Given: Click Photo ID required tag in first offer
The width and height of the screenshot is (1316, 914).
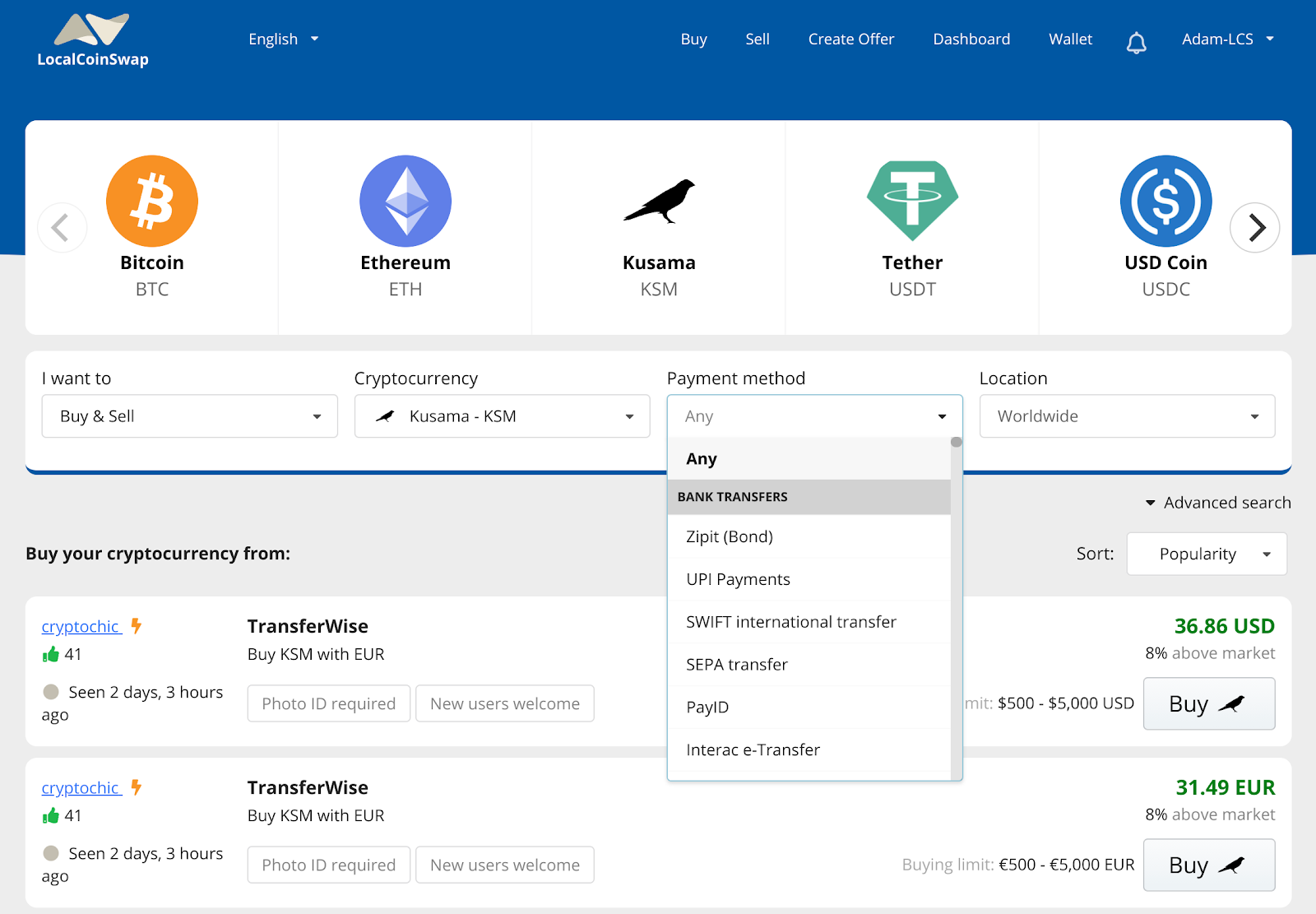Looking at the screenshot, I should 329,703.
